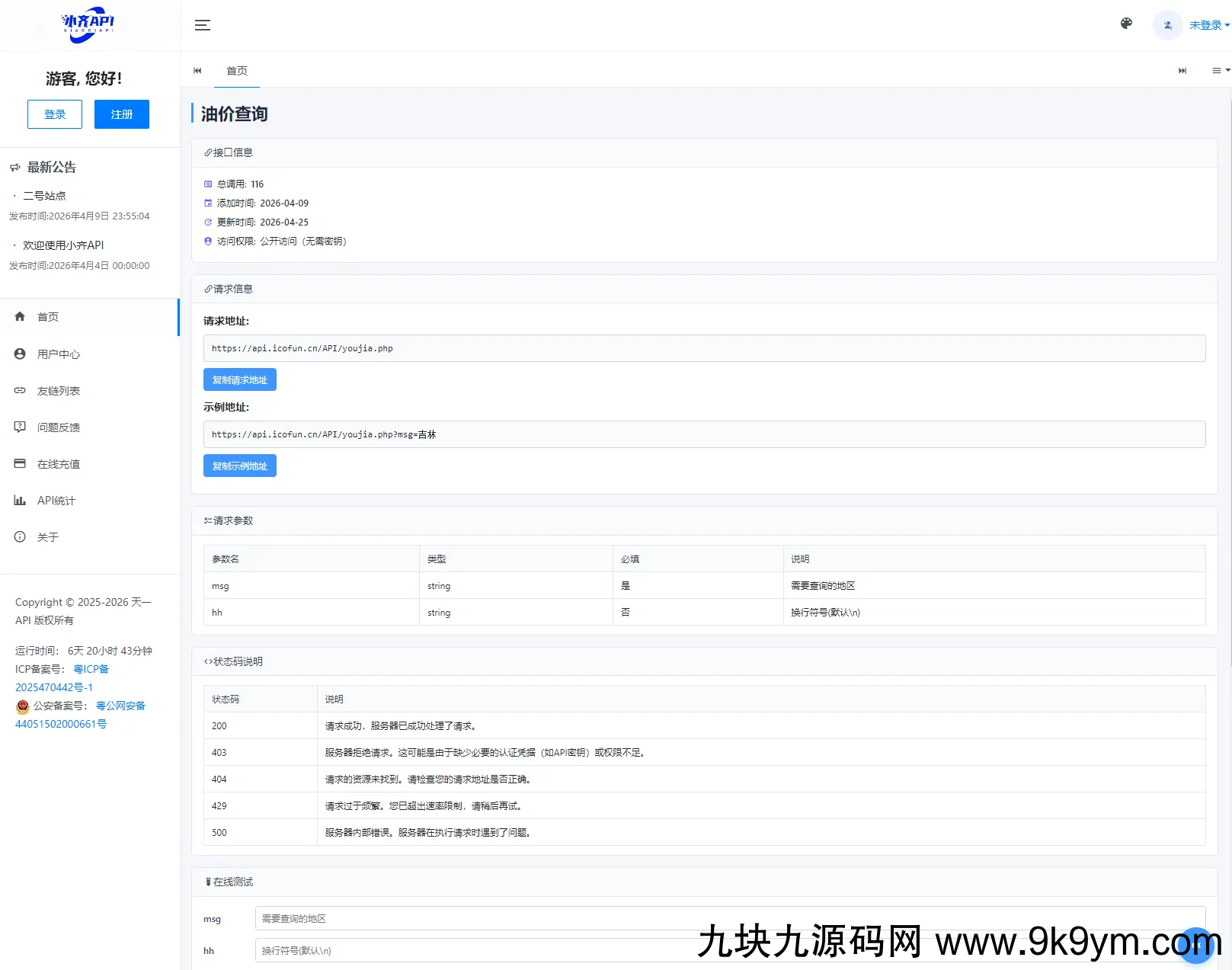The width and height of the screenshot is (1232, 970).
Task: Click the user avatar icon
Action: pos(1167,25)
